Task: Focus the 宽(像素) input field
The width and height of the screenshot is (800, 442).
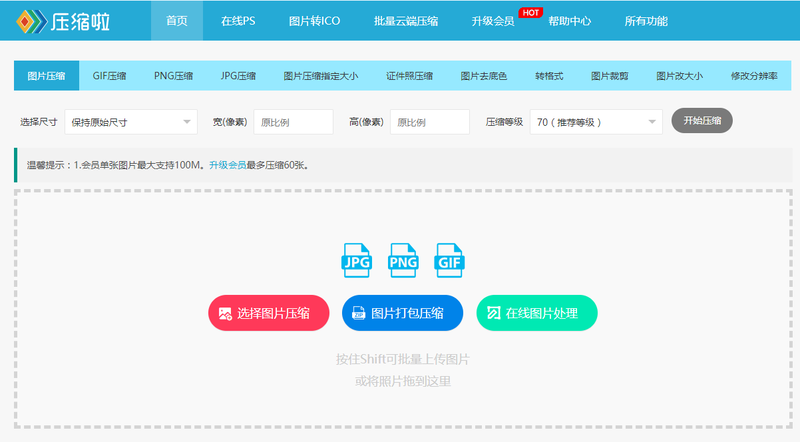Action: click(293, 122)
